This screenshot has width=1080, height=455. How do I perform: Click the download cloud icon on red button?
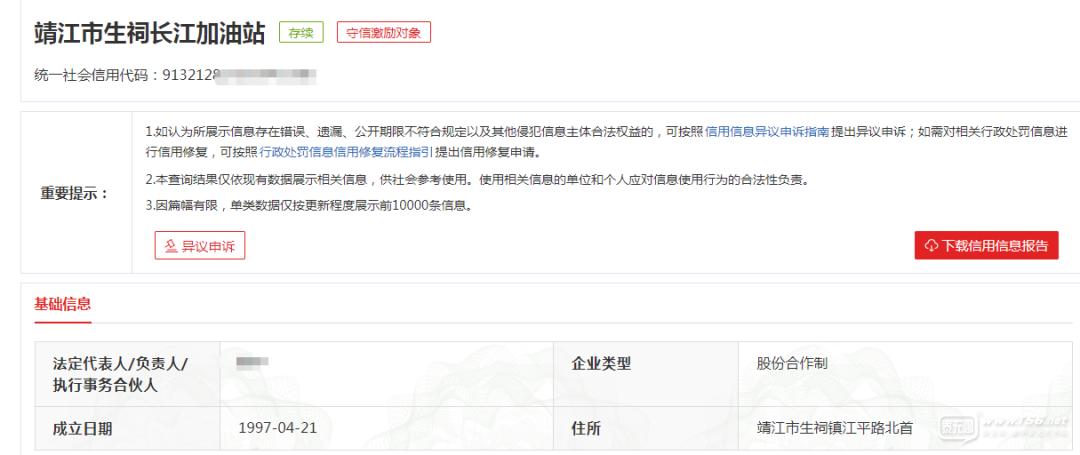931,245
